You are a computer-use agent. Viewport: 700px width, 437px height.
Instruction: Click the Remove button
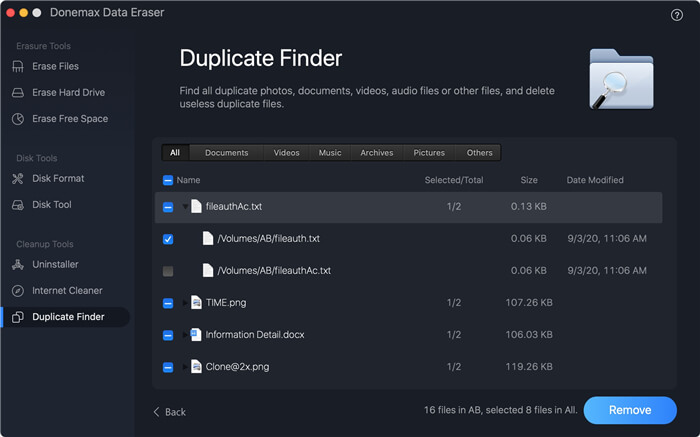click(x=630, y=410)
